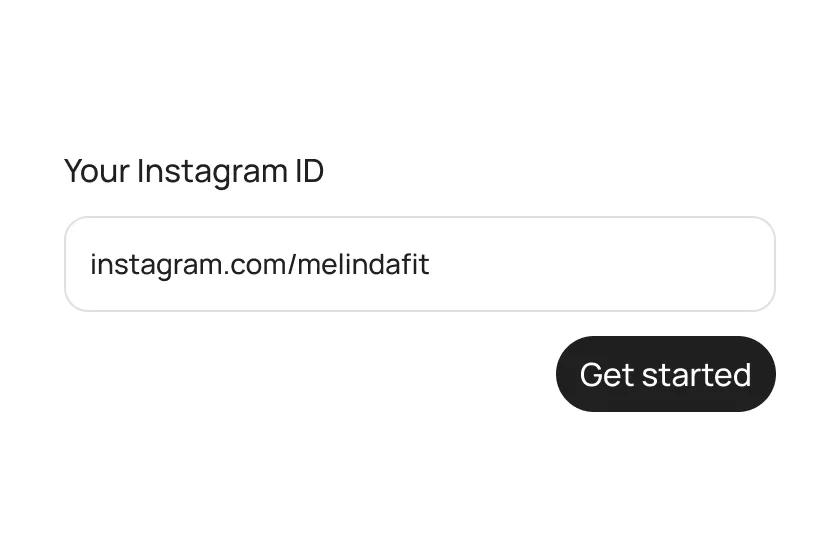Image resolution: width=840 pixels, height=560 pixels.
Task: Click after 'melindafit' in the input
Action: [432, 264]
